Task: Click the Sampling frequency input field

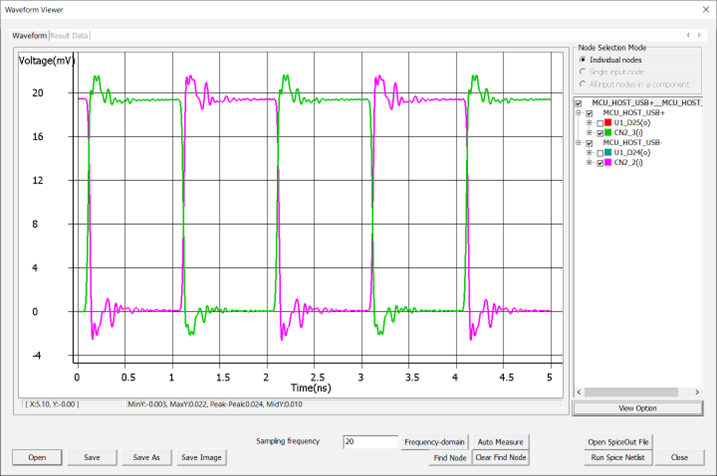Action: 369,441
